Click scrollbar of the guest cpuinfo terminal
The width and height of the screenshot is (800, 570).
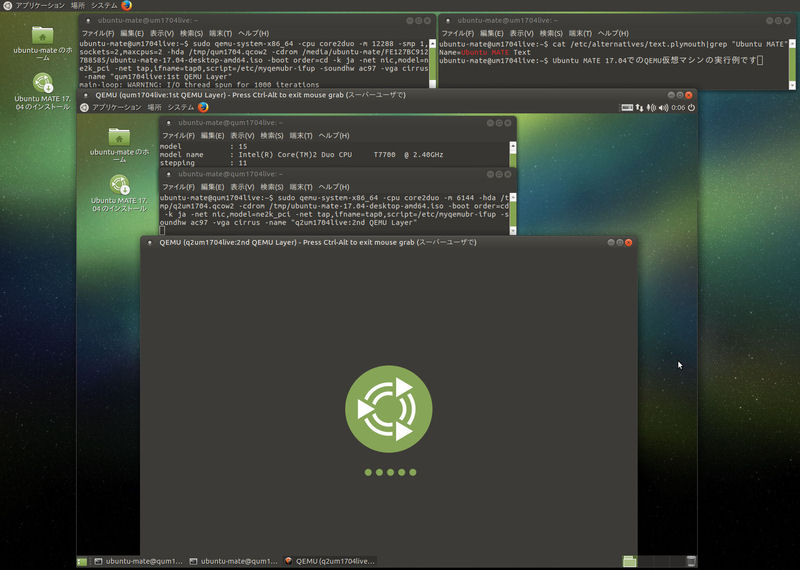[513, 155]
